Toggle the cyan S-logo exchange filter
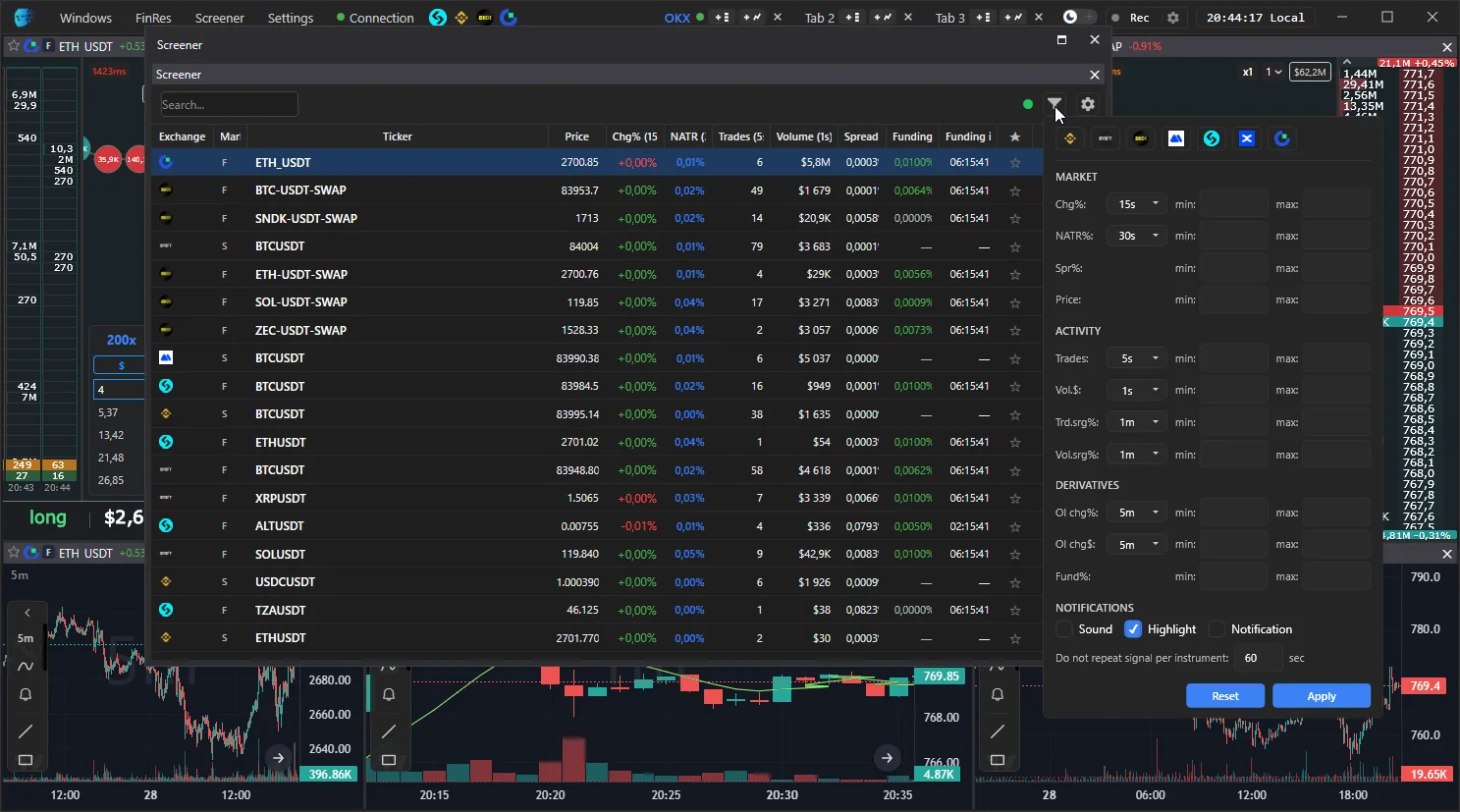This screenshot has height=812, width=1460. coord(1212,138)
